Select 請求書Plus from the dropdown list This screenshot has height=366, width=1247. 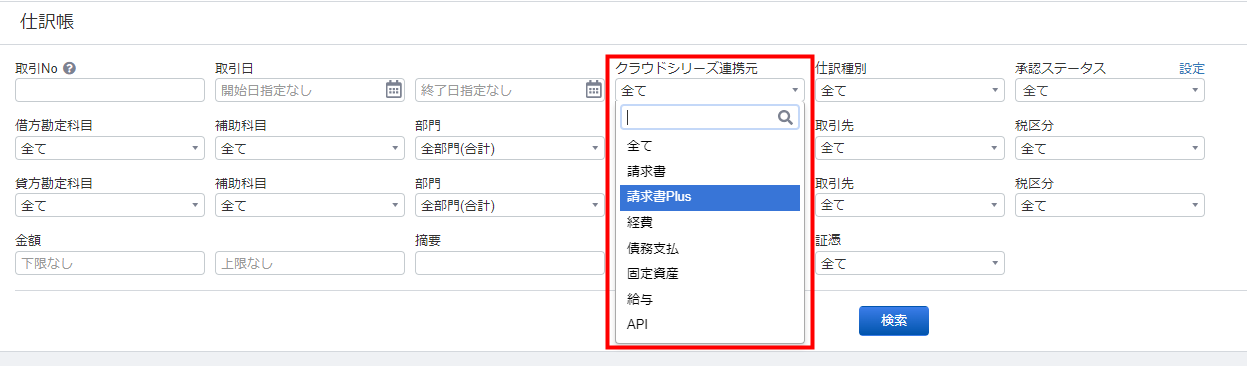tap(710, 198)
